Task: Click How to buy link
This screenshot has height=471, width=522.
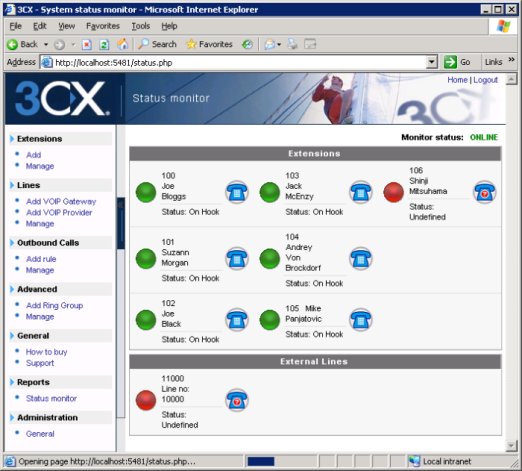Action: click(47, 352)
